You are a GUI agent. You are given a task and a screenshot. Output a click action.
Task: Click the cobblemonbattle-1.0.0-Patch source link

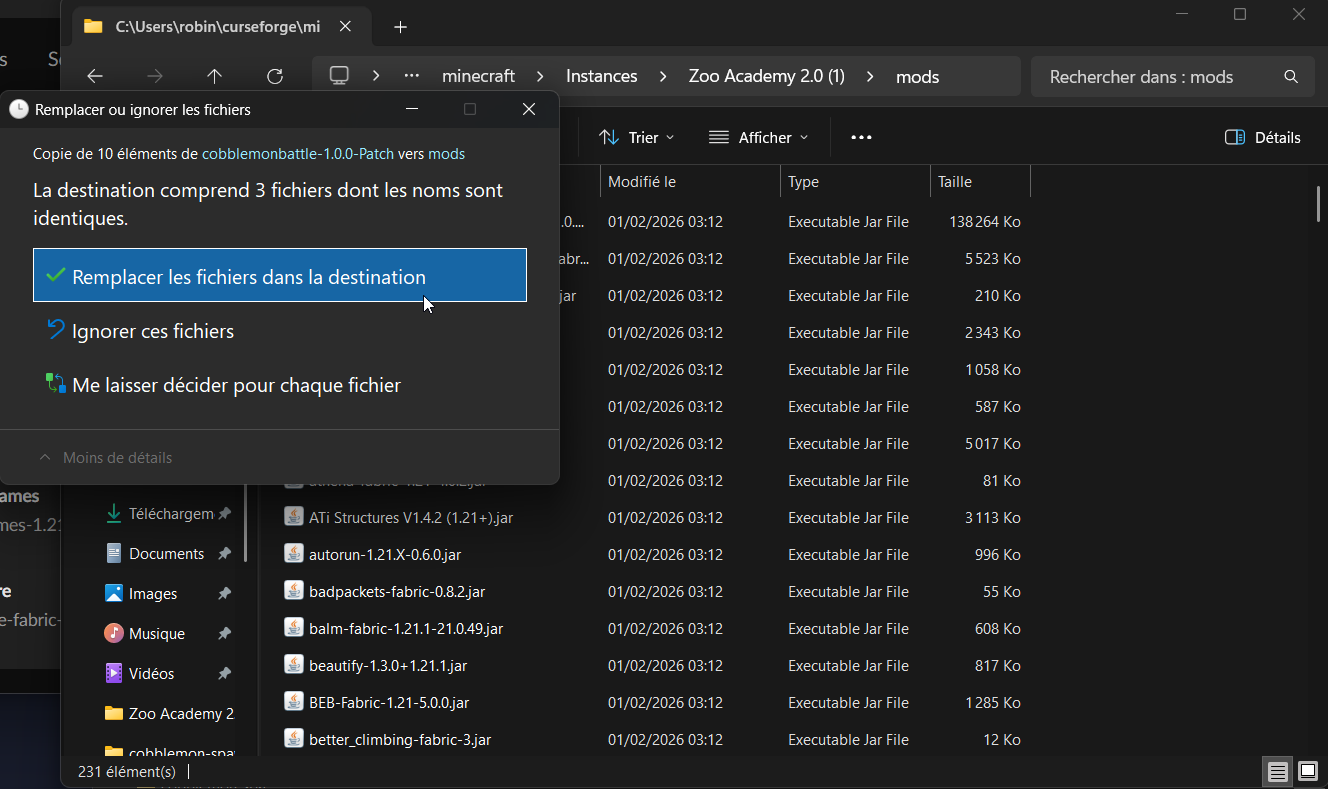pos(297,154)
